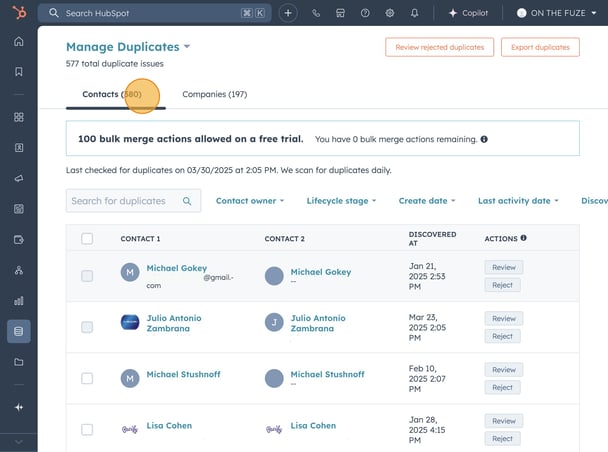The image size is (608, 452).
Task: Open Last activity date filter dropdown
Action: click(518, 201)
